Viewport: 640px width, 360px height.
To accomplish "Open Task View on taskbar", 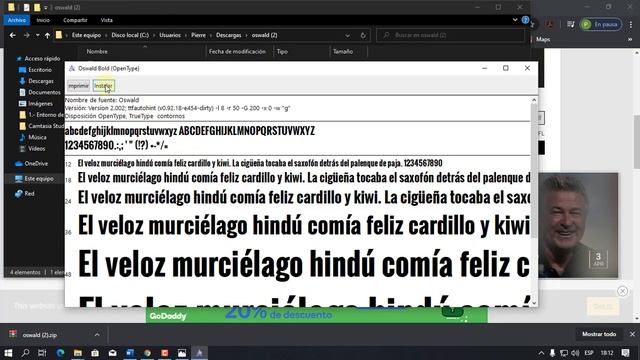I will tap(42, 353).
